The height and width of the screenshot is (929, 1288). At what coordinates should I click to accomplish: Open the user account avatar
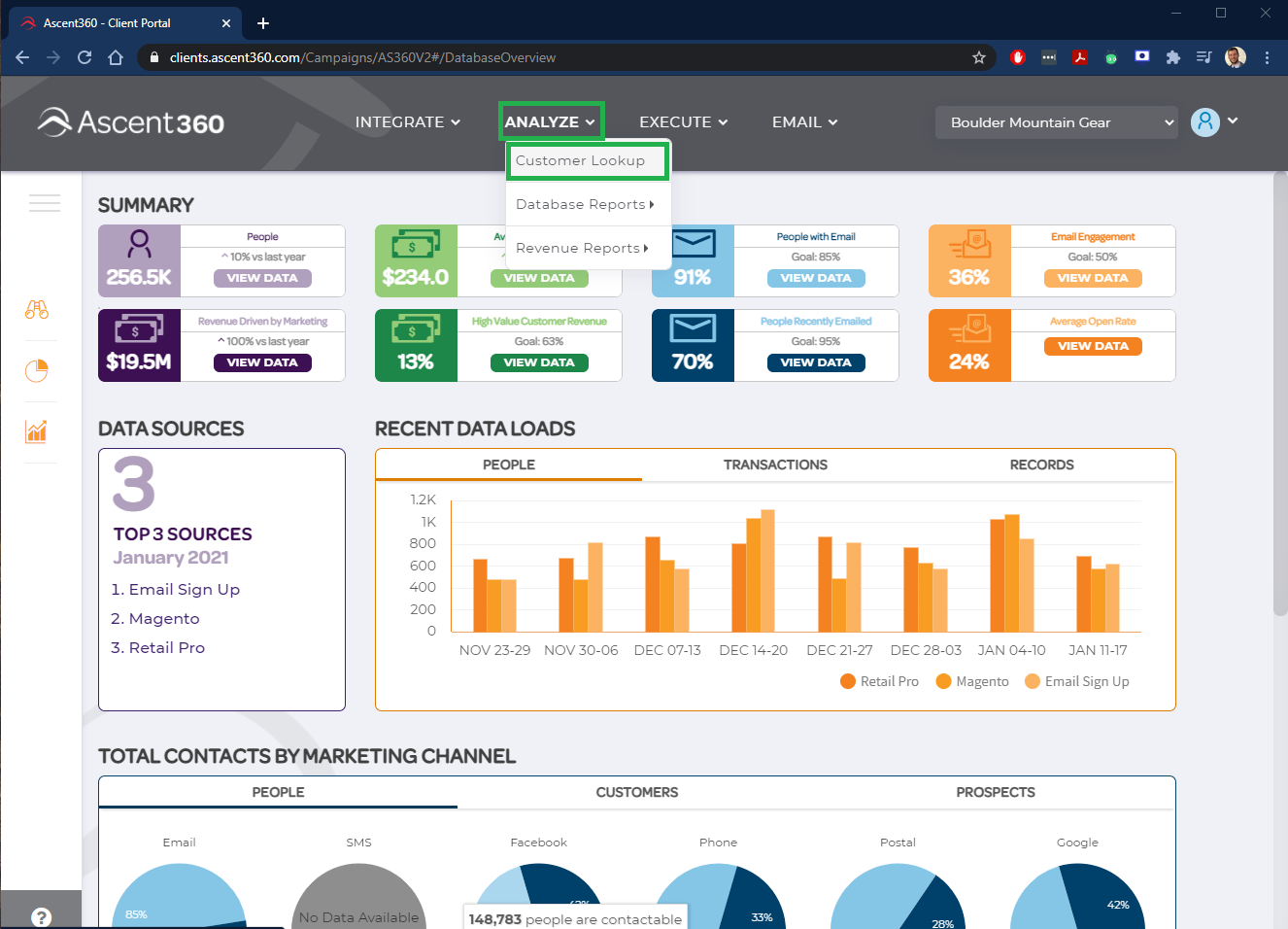pos(1205,121)
